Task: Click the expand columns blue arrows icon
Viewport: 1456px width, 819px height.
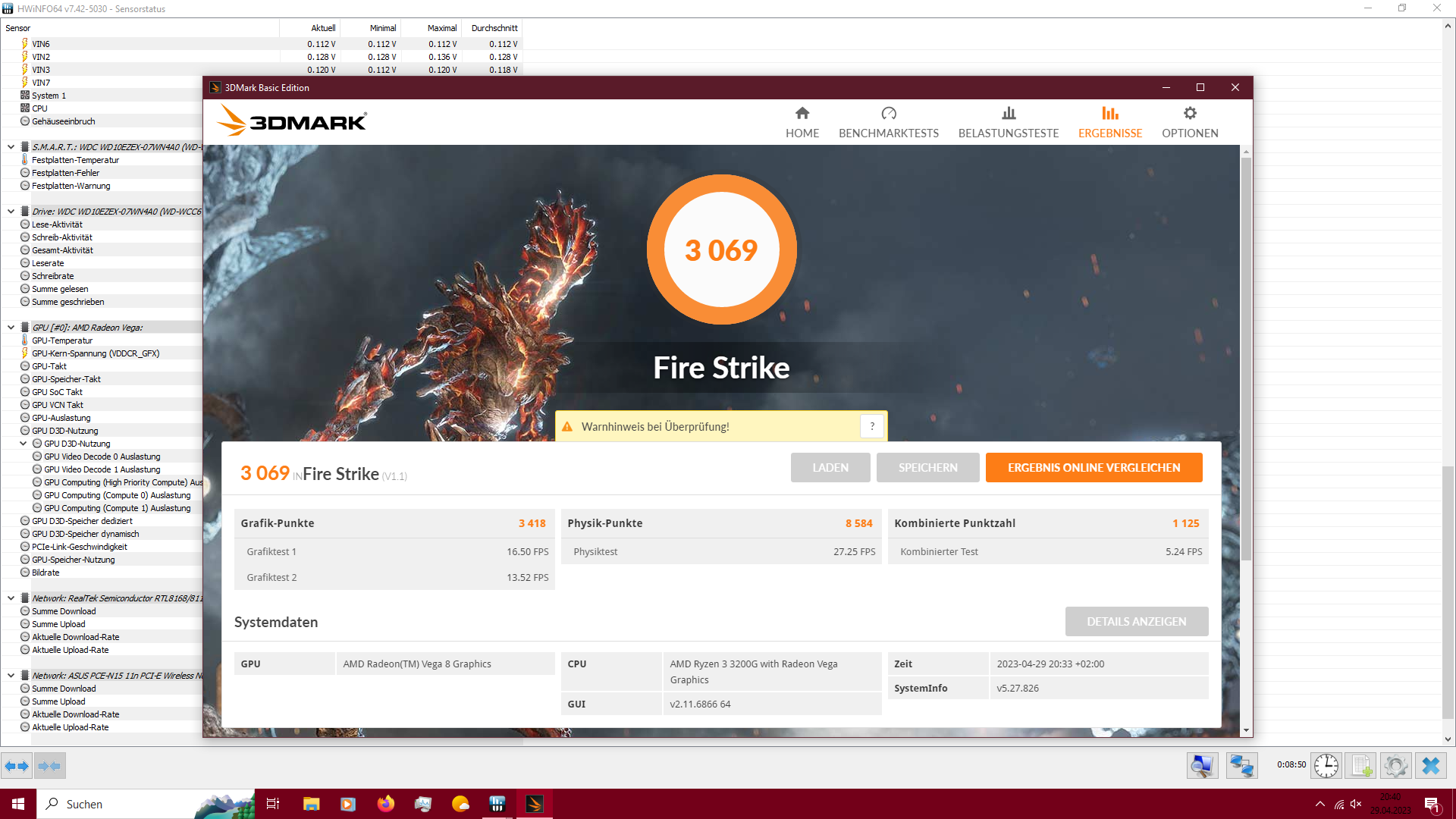Action: [17, 766]
